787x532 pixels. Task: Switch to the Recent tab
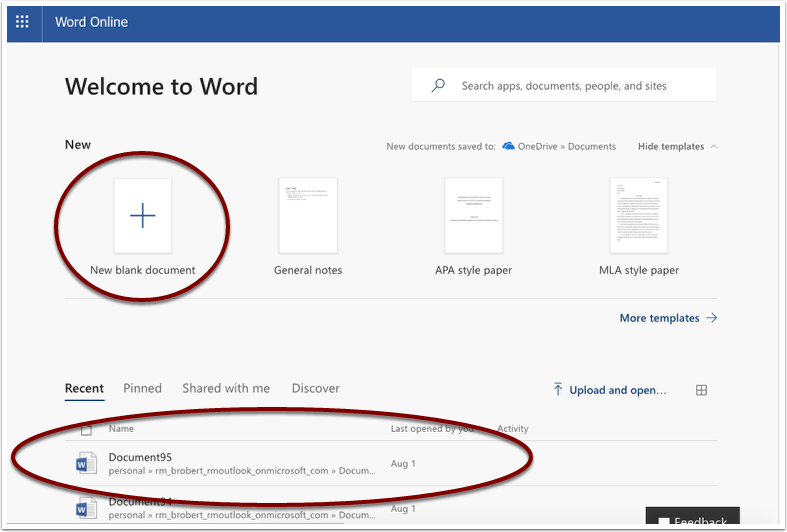point(84,388)
